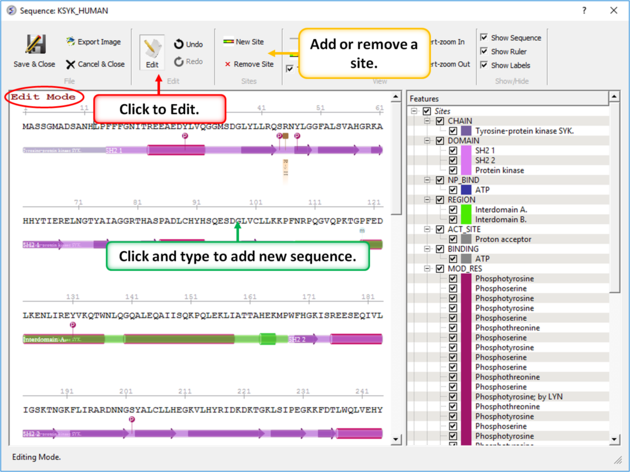This screenshot has width=630, height=472.
Task: Toggle the Edit pencil tool
Action: click(152, 52)
